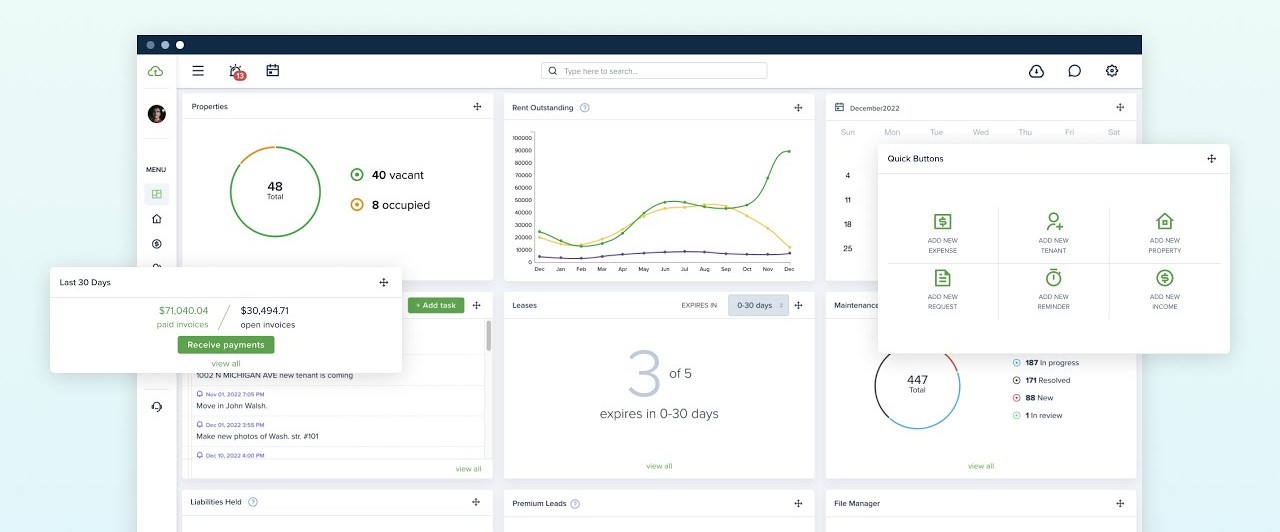1280x532 pixels.
Task: Open the hamburger menu icon
Action: click(198, 71)
